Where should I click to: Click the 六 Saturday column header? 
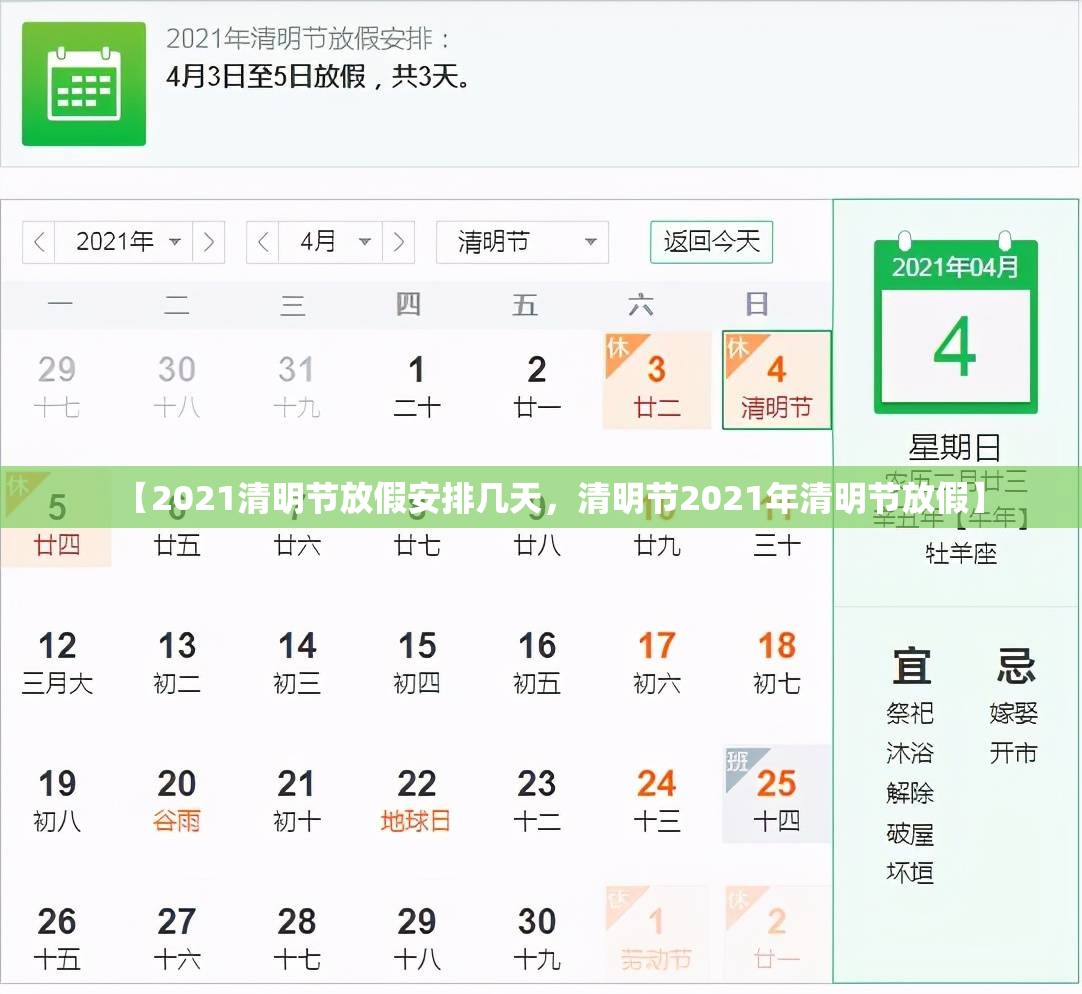tap(641, 304)
